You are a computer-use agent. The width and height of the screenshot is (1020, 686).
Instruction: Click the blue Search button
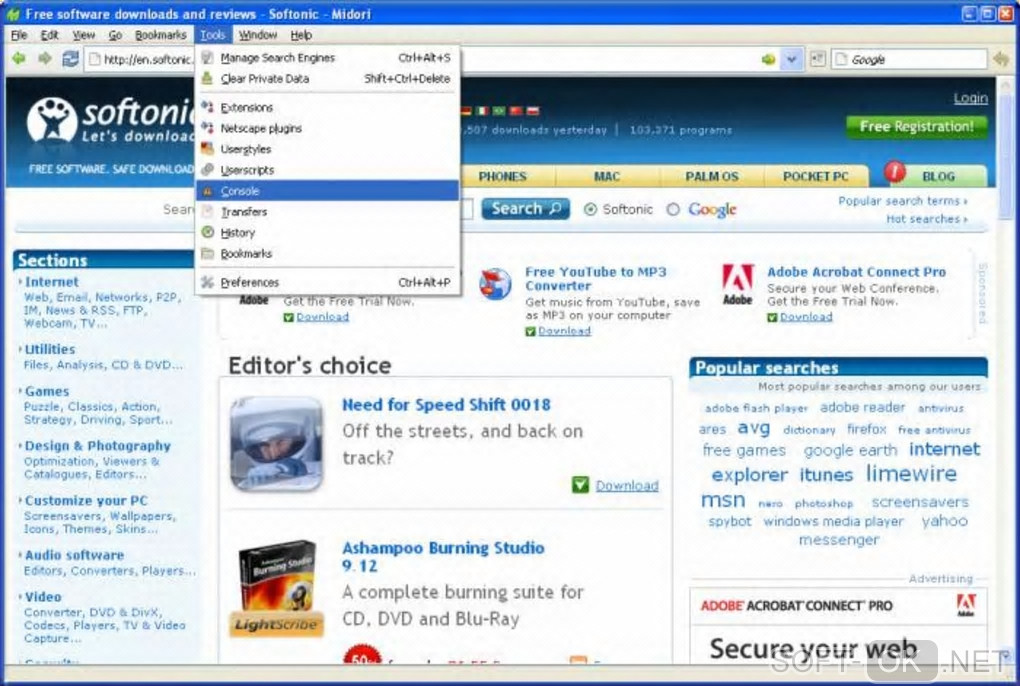click(x=526, y=209)
